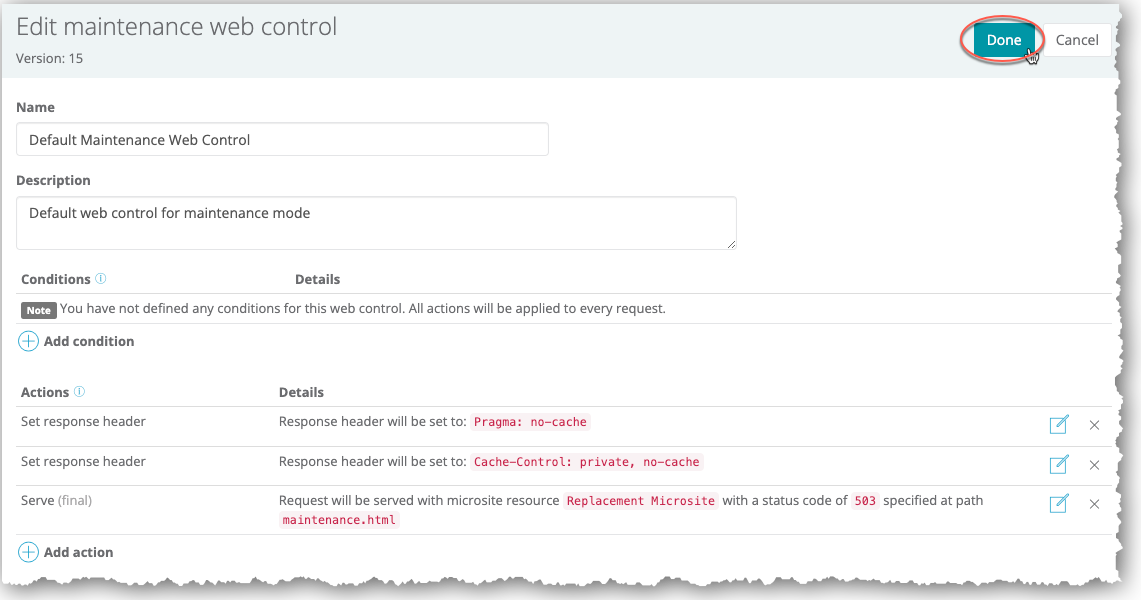Delete the Pragma no-cache header action
The image size is (1141, 600).
(1094, 425)
